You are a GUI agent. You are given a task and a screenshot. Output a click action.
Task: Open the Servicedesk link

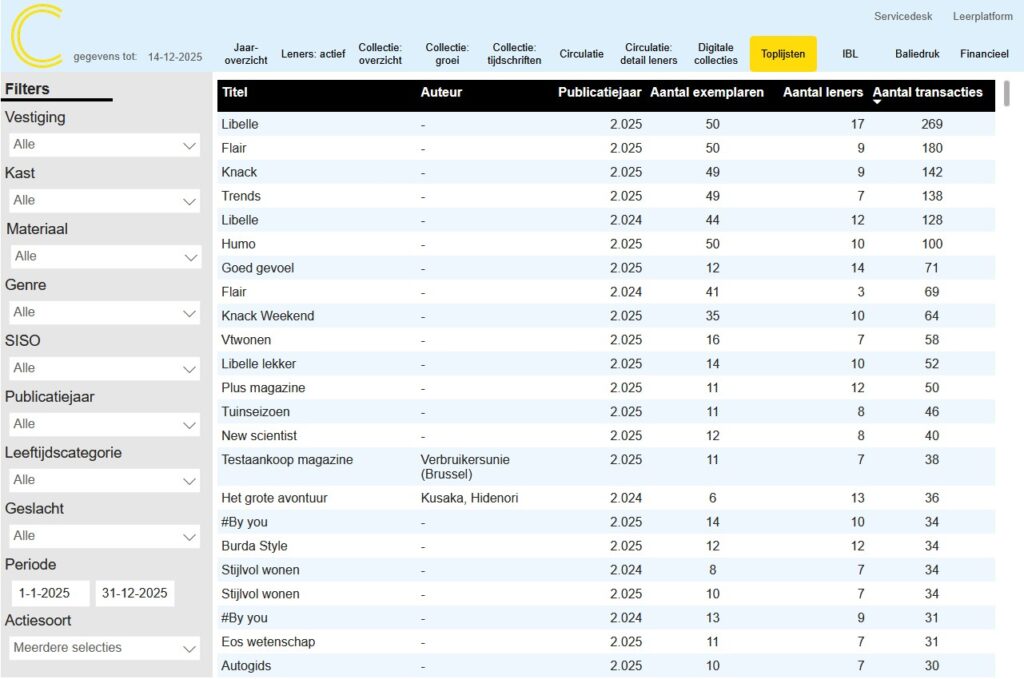(x=903, y=17)
